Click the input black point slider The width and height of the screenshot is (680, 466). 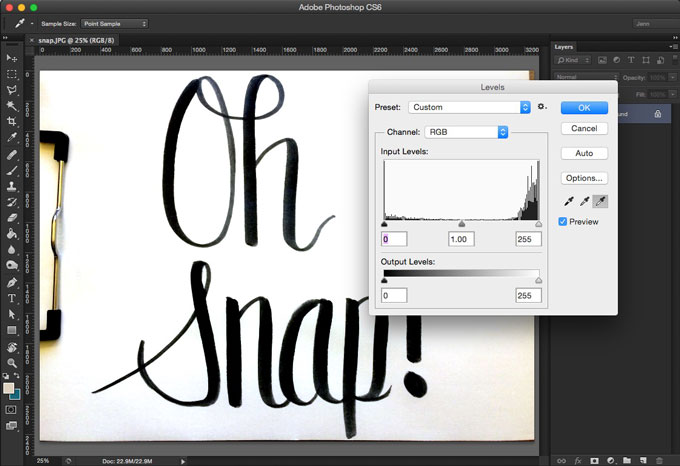pos(384,224)
